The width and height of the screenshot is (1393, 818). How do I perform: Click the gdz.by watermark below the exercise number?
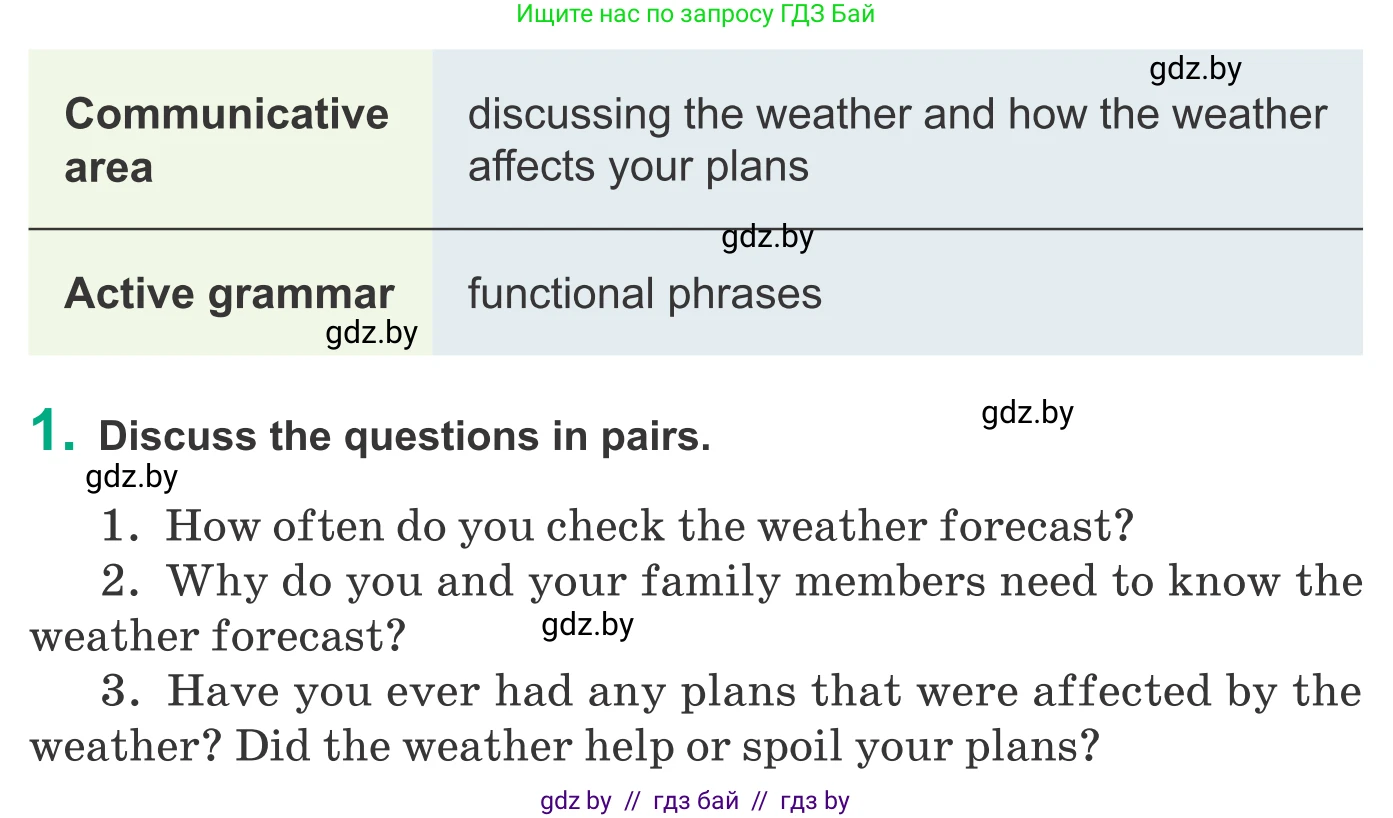[x=131, y=477]
